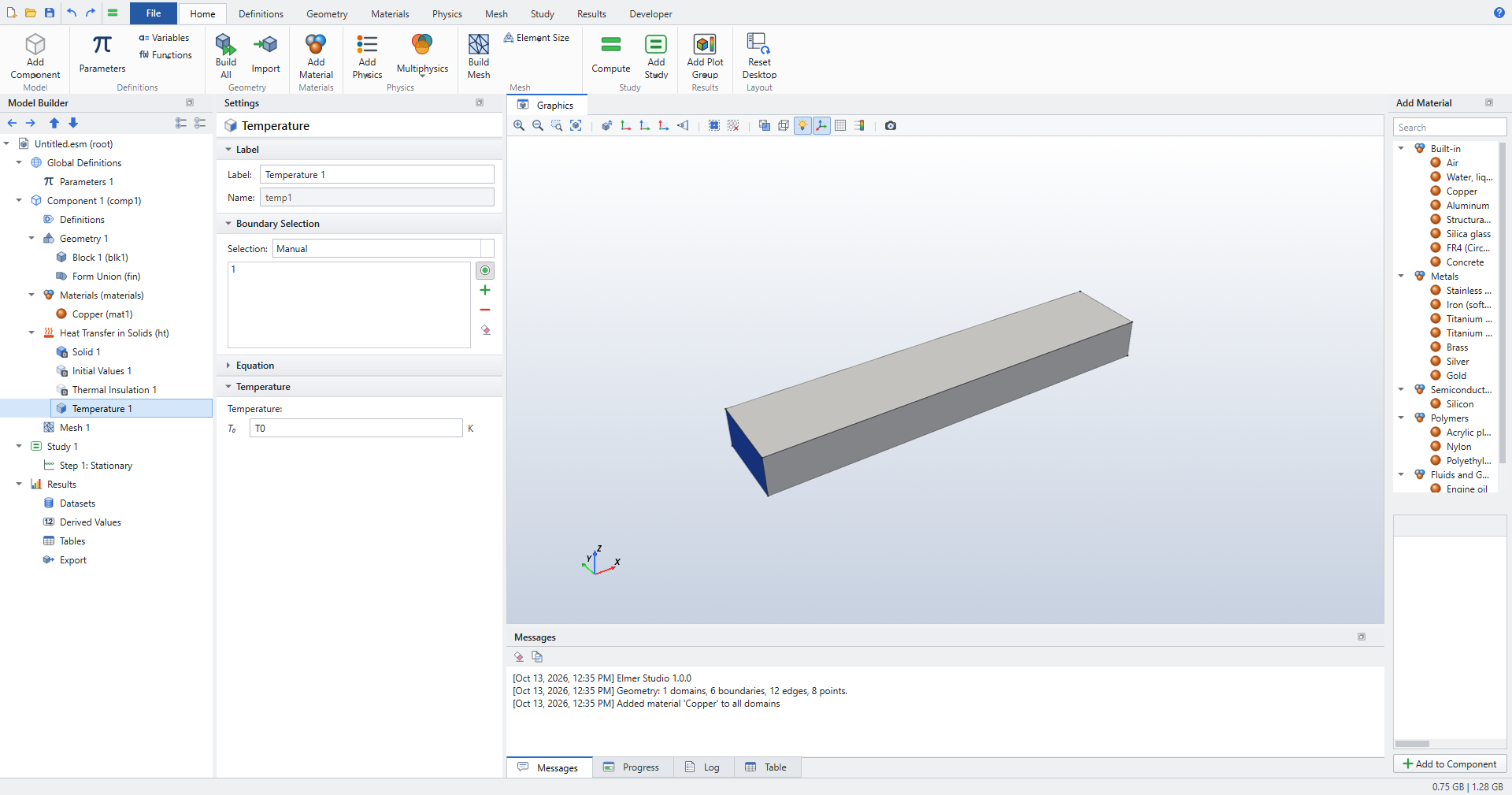
Task: Collapse the Study 1 tree node
Action: point(19,447)
